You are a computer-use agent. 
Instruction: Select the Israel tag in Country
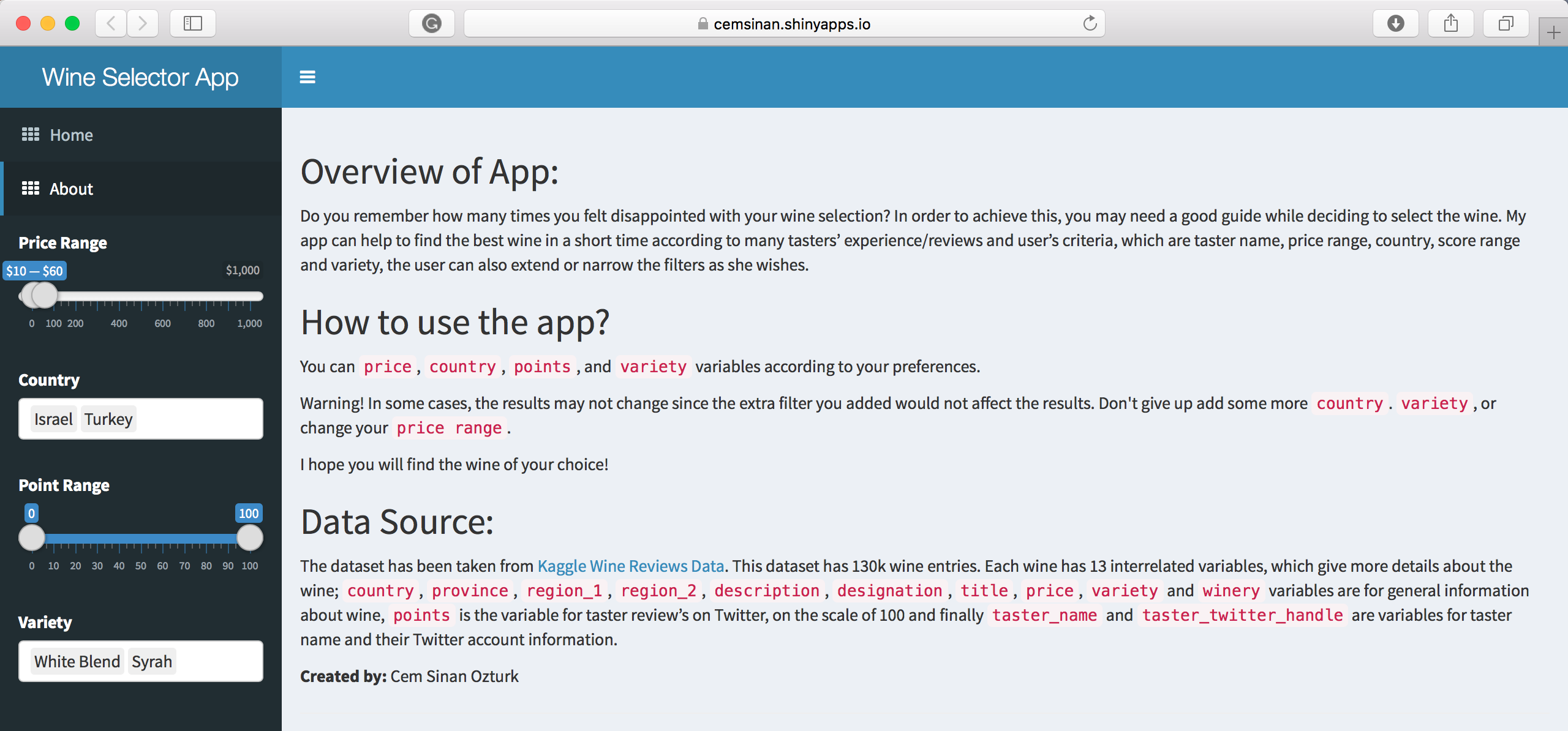[x=53, y=419]
